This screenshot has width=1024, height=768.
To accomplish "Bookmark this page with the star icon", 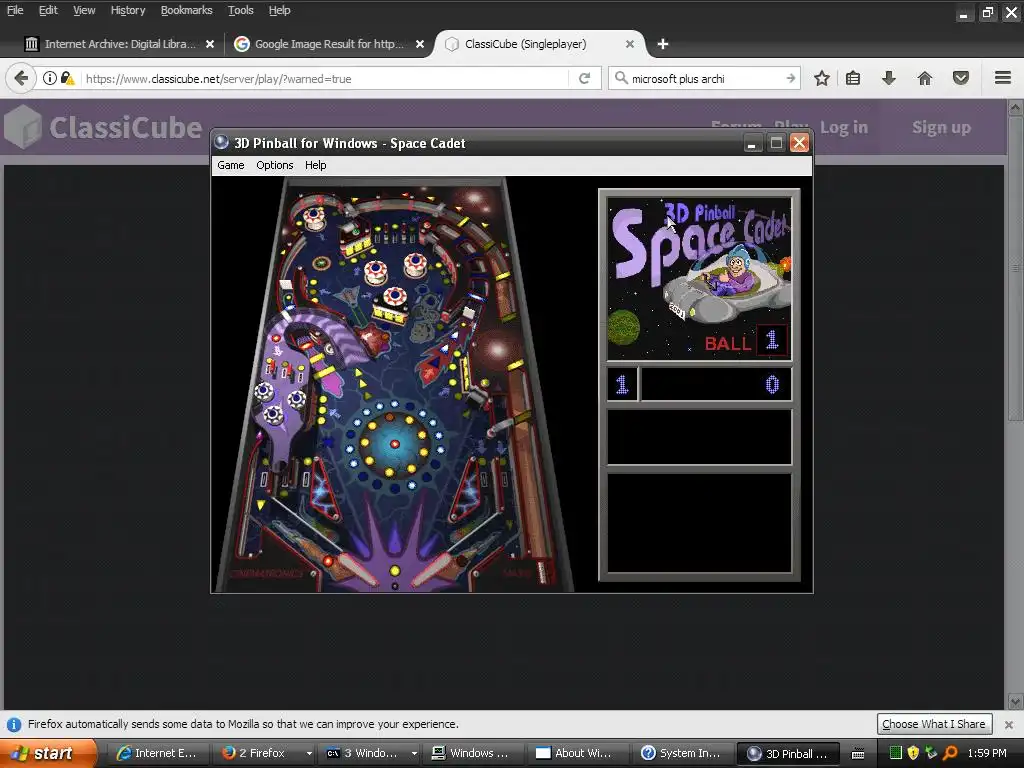I will pos(822,78).
